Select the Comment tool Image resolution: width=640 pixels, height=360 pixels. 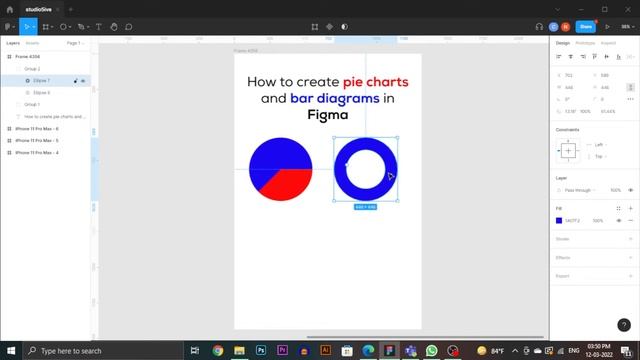pos(129,27)
